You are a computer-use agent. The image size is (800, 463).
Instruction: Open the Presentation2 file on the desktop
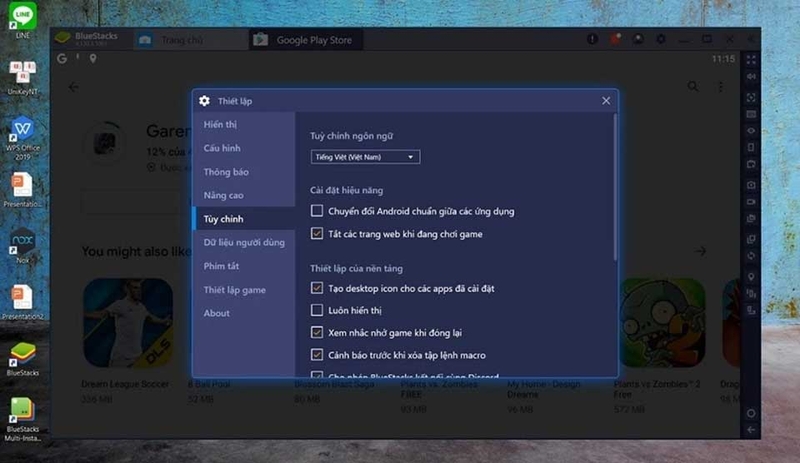22,302
